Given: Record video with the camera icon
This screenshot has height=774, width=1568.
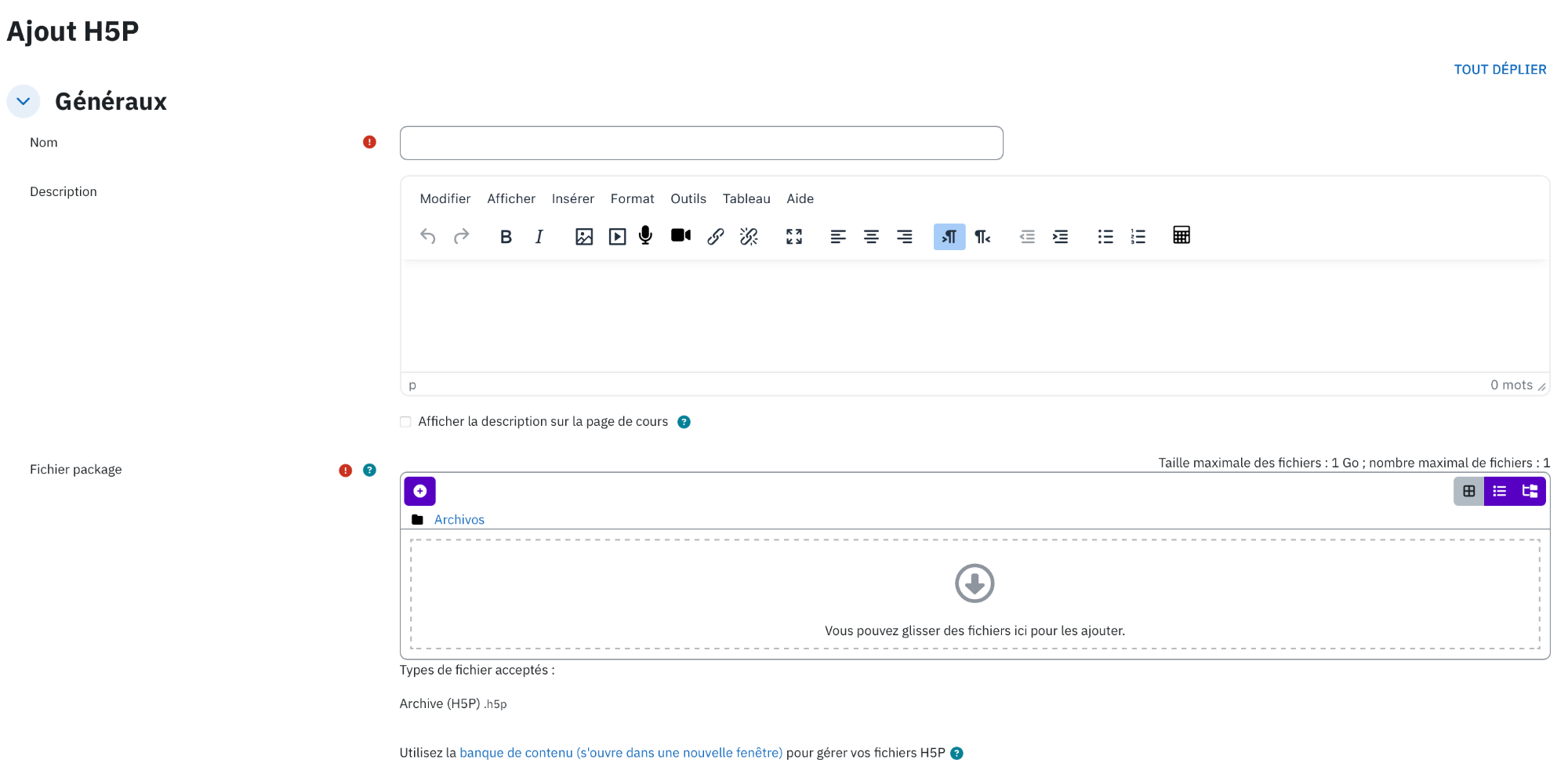Looking at the screenshot, I should (681, 235).
